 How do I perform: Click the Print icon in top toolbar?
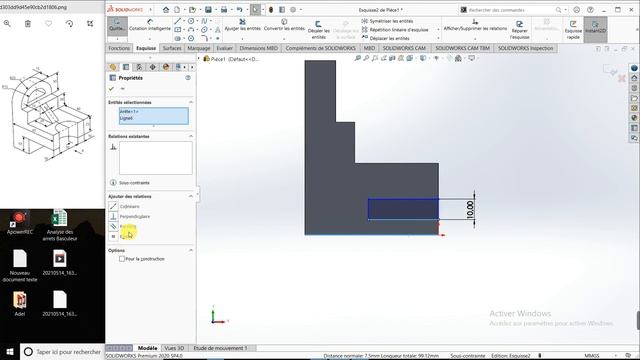(x=224, y=9)
